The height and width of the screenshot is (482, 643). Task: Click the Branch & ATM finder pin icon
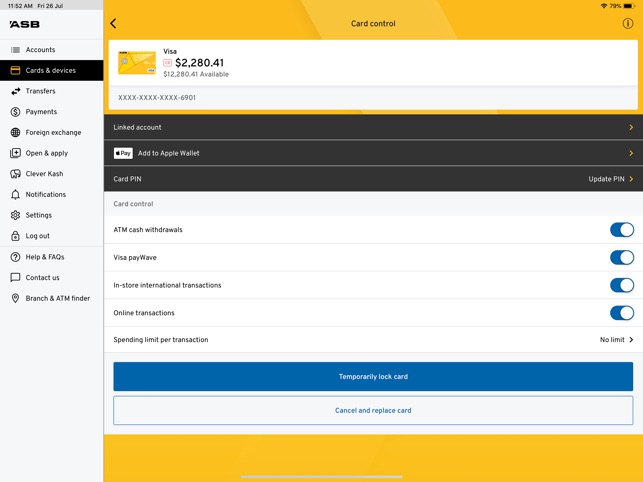pyautogui.click(x=15, y=298)
